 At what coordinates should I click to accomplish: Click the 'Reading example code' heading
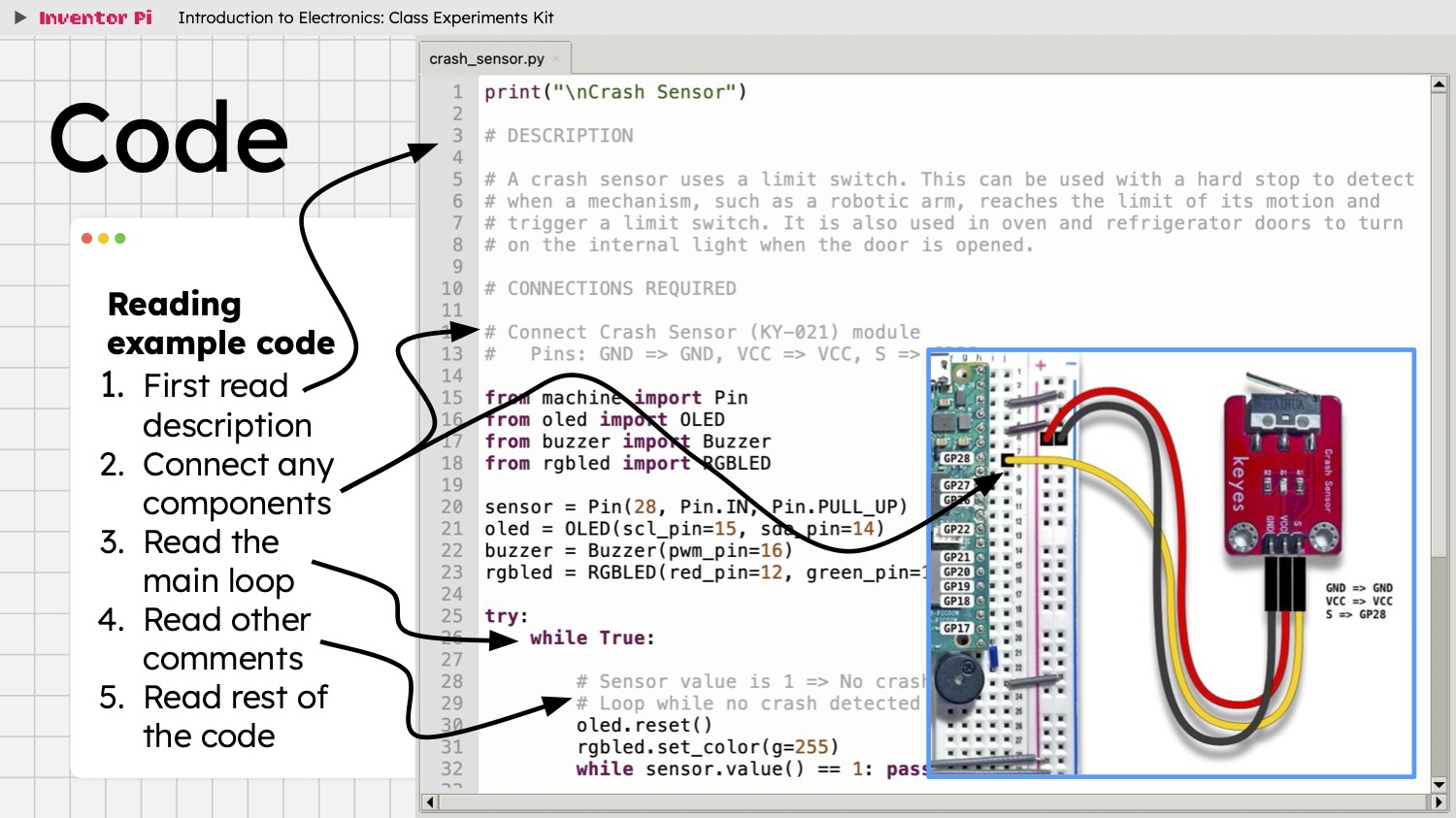coord(221,323)
